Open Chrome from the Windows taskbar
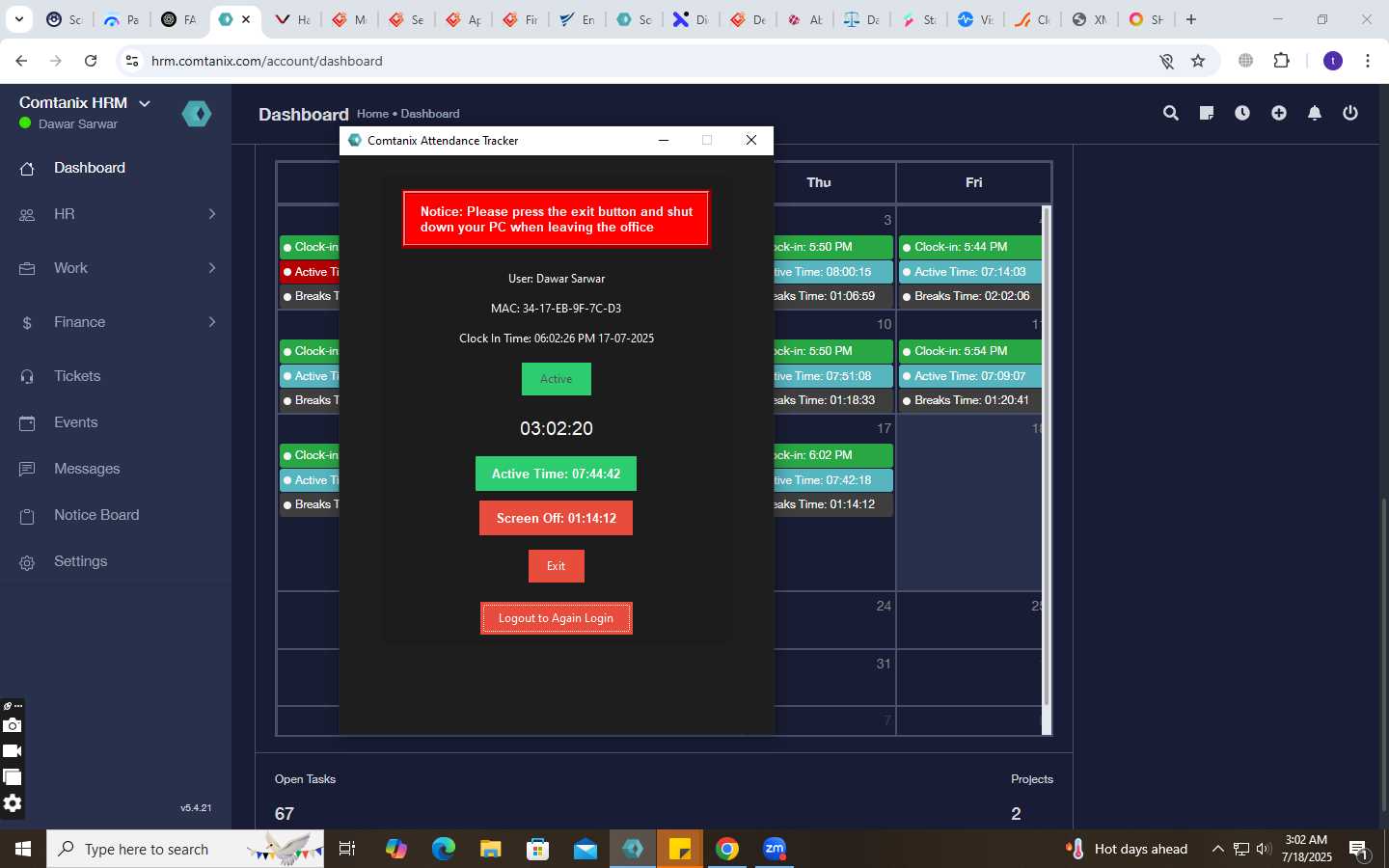This screenshot has width=1389, height=868. 727,849
